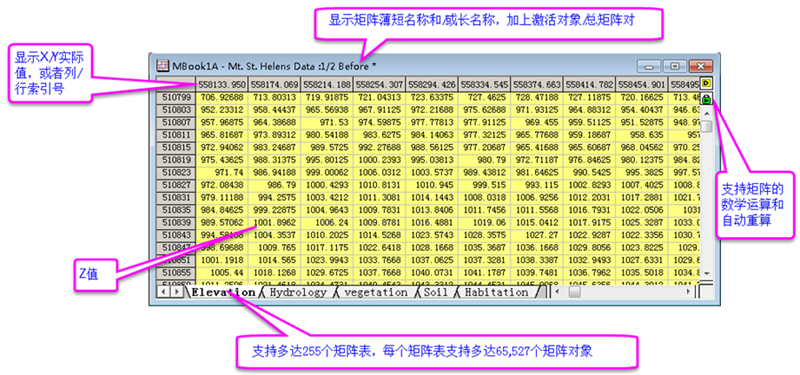Select column header 558174.069
This screenshot has width=800, height=375.
click(x=274, y=84)
